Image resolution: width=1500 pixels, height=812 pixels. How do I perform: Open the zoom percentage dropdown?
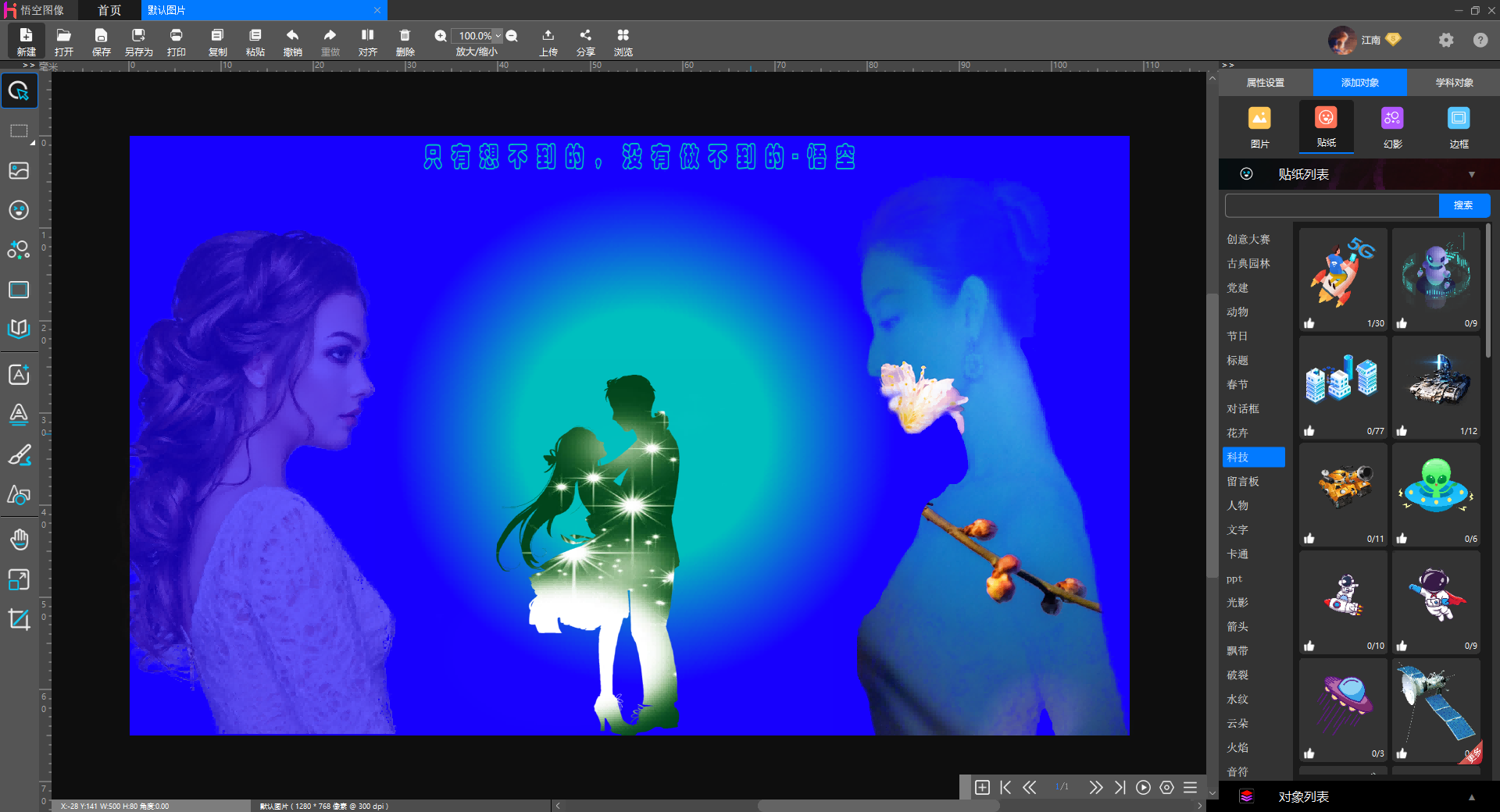pyautogui.click(x=498, y=36)
